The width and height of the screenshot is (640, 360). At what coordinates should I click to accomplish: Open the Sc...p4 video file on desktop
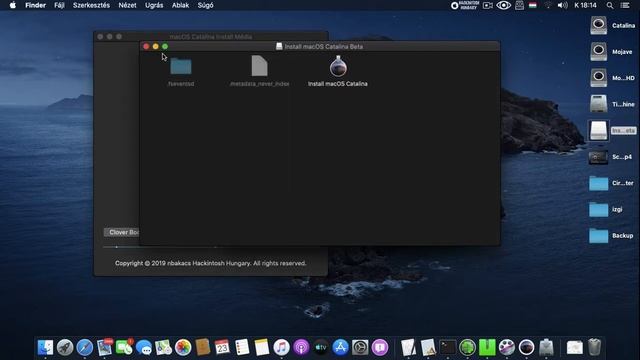point(598,157)
